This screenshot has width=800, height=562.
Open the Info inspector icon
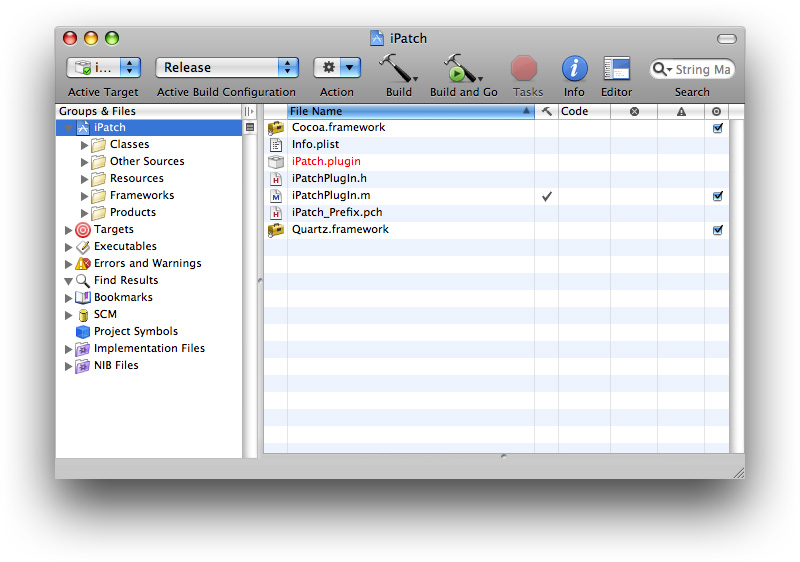point(574,68)
